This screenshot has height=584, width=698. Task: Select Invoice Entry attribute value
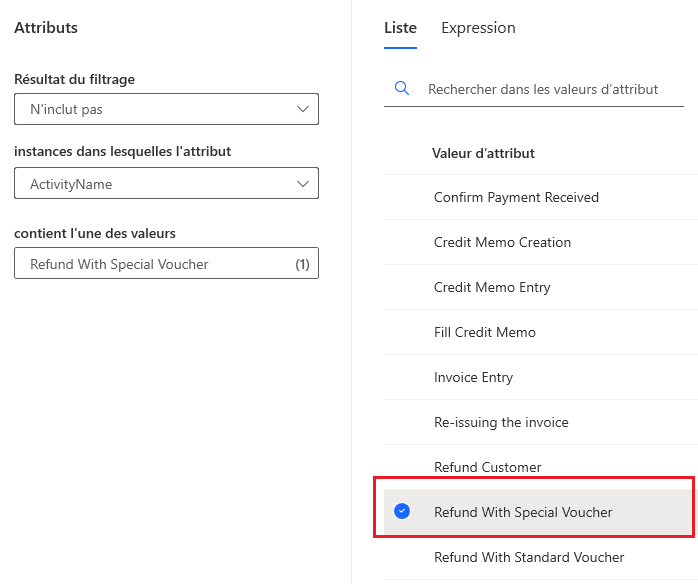(473, 377)
